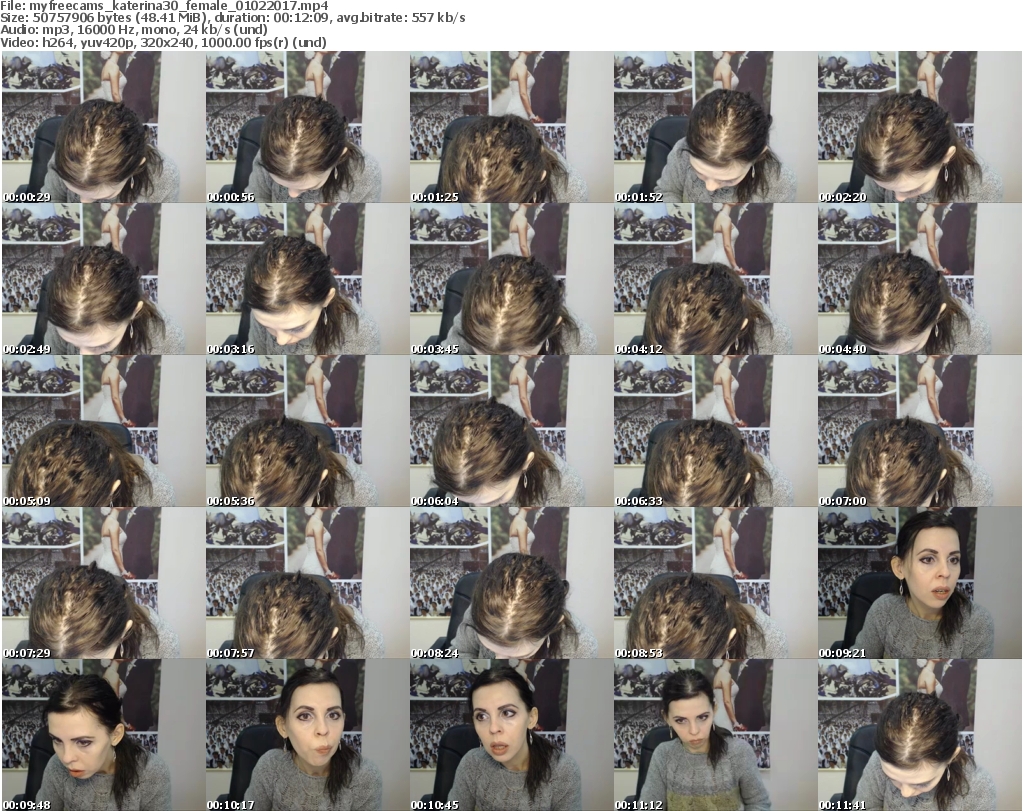Pick the preview frame marked 00:05:09
The height and width of the screenshot is (811, 1024).
(x=103, y=431)
